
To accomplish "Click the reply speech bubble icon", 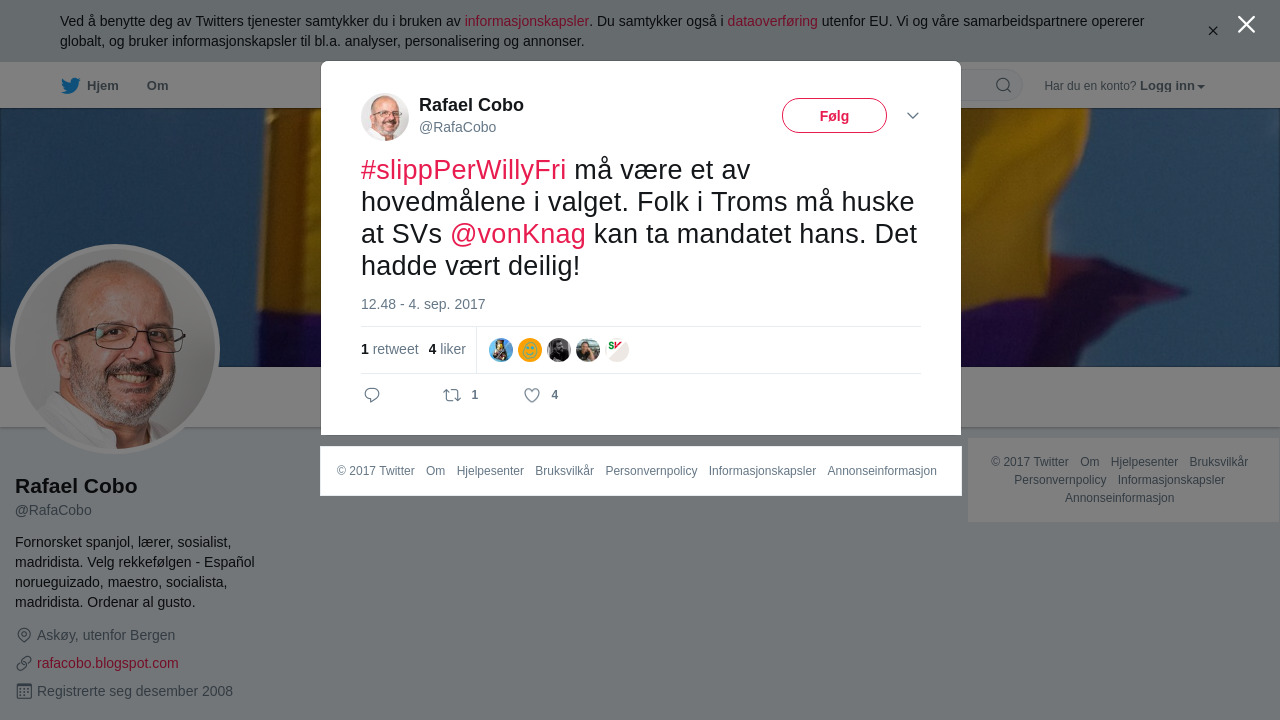I will point(372,395).
